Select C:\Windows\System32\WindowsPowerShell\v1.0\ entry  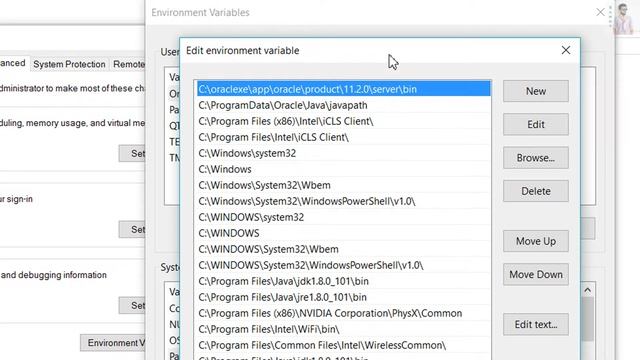click(x=343, y=201)
